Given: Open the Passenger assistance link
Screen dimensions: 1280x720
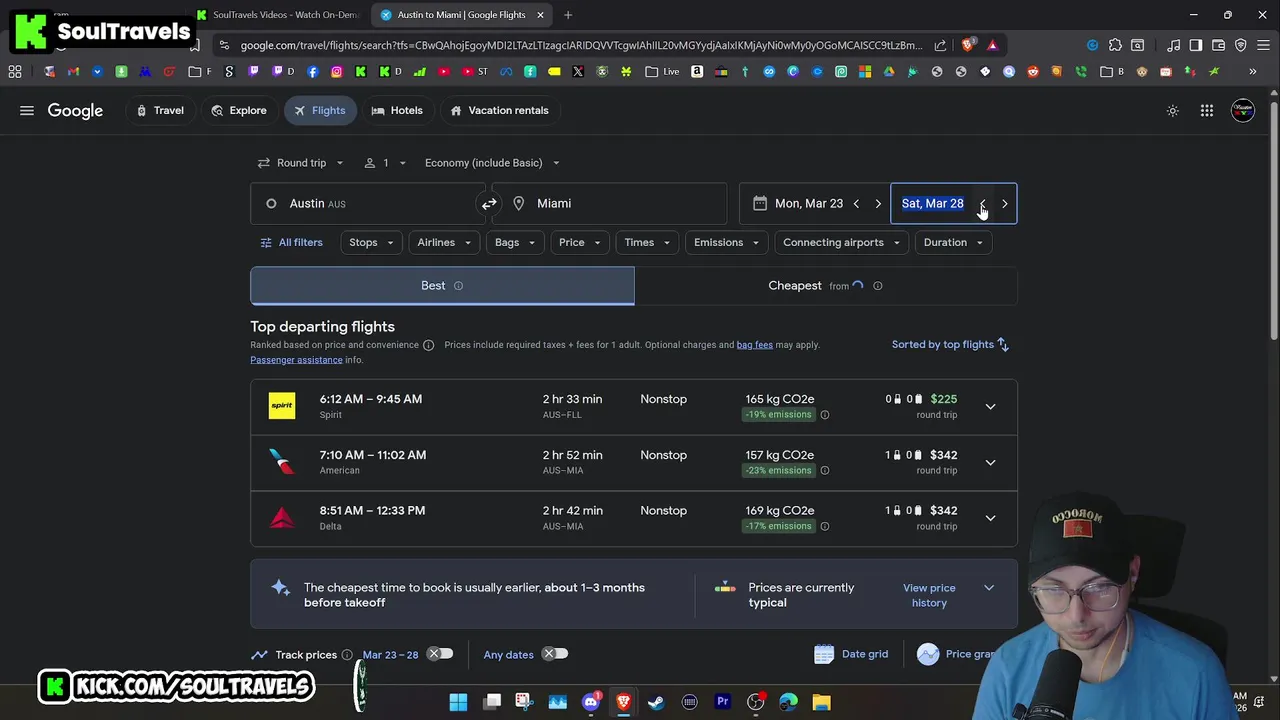Looking at the screenshot, I should [x=296, y=360].
